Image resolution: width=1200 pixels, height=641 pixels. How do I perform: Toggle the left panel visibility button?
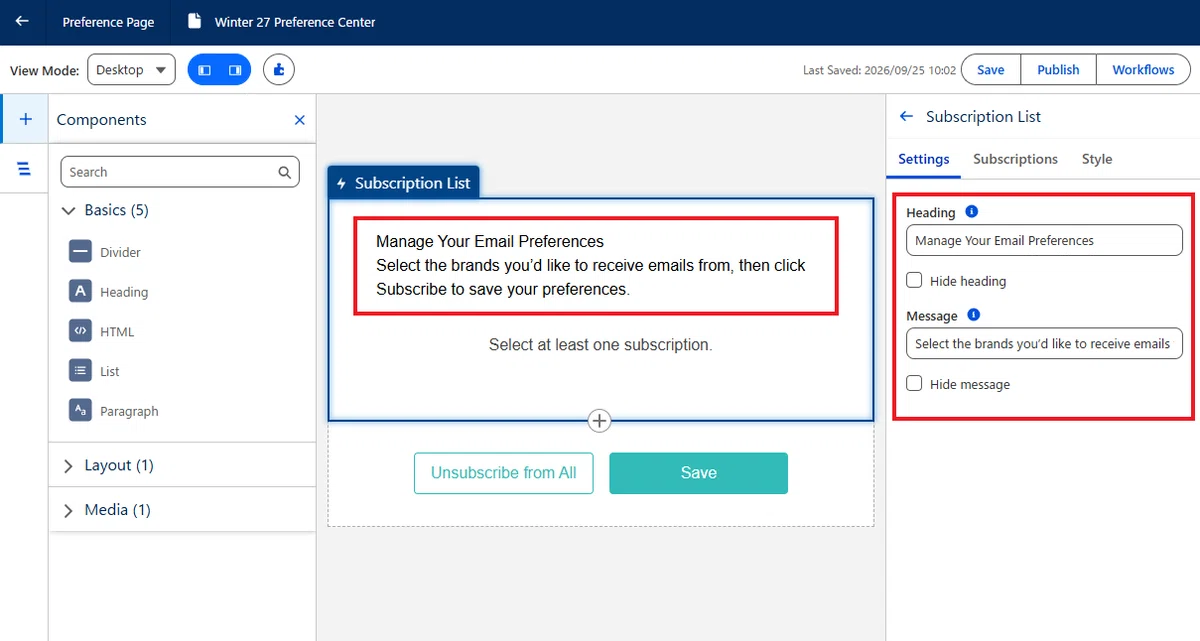click(205, 70)
